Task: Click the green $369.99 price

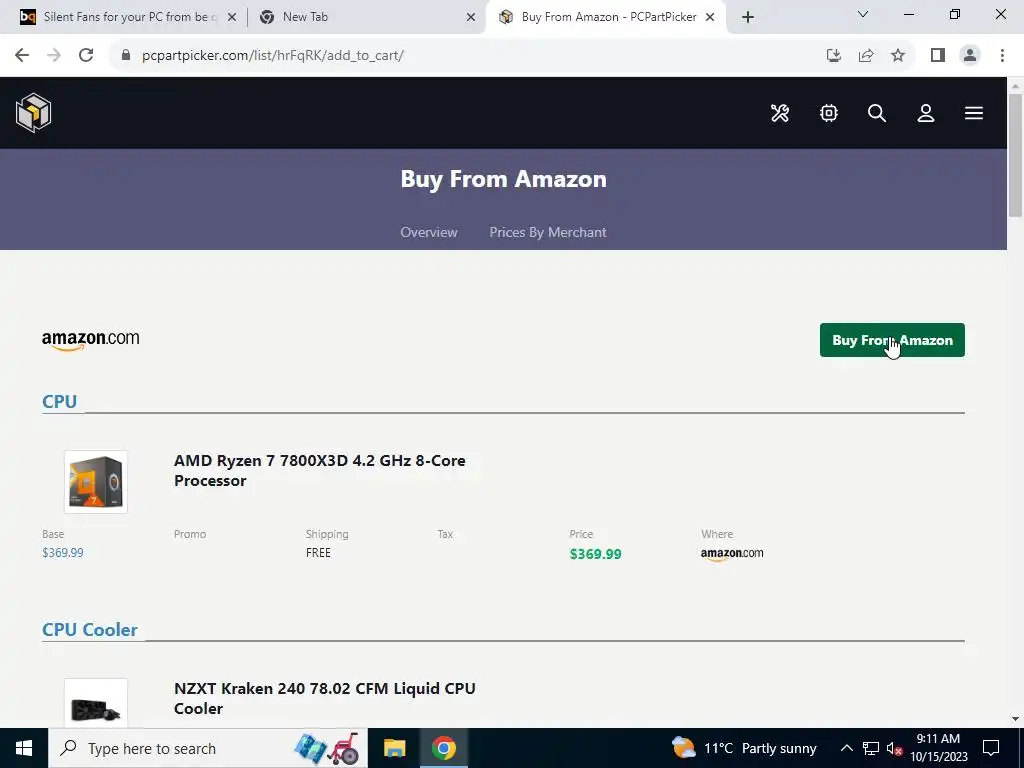Action: pos(595,554)
